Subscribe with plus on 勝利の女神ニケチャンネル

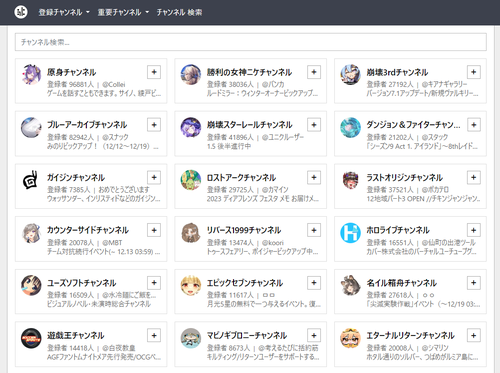[x=314, y=72]
